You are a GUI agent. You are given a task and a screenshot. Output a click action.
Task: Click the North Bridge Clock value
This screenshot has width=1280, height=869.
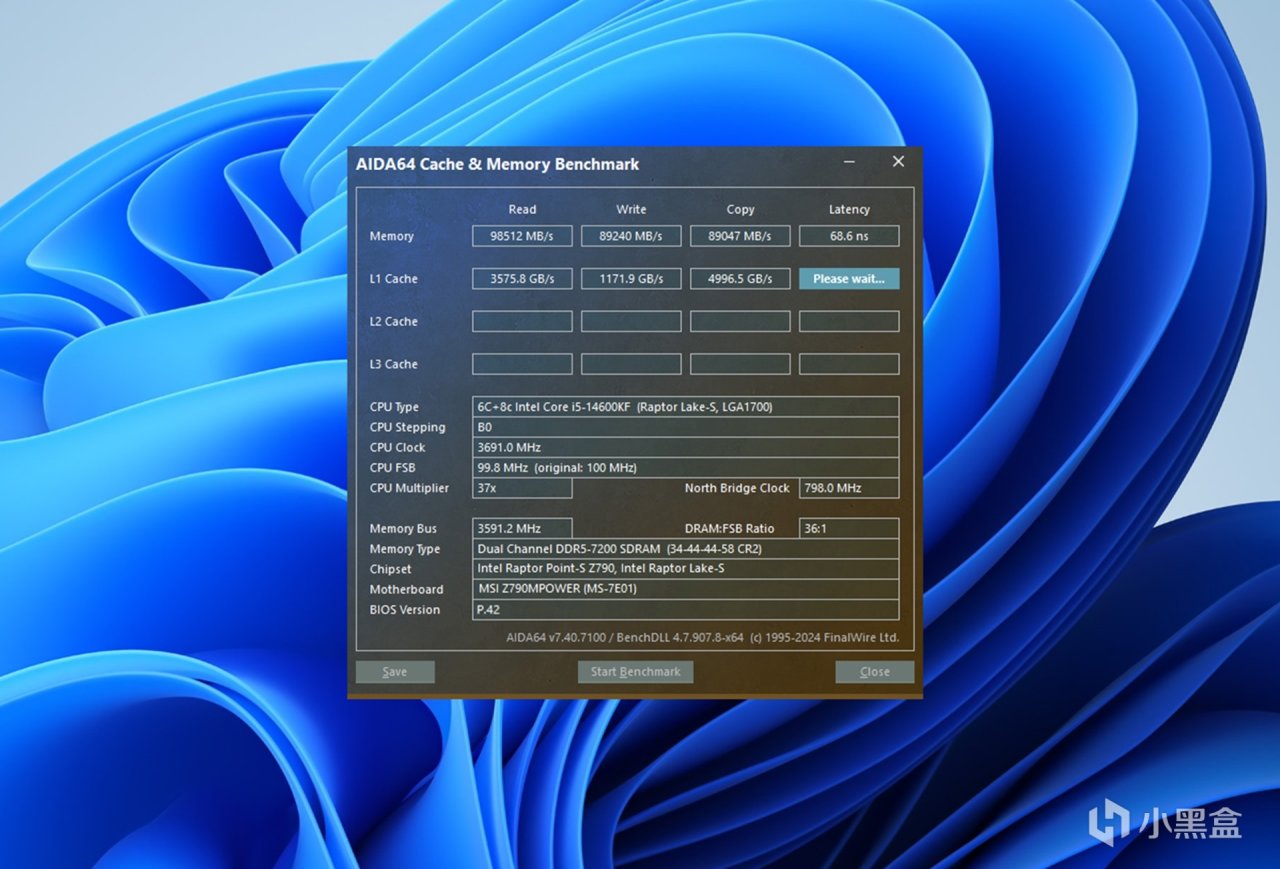tap(849, 488)
